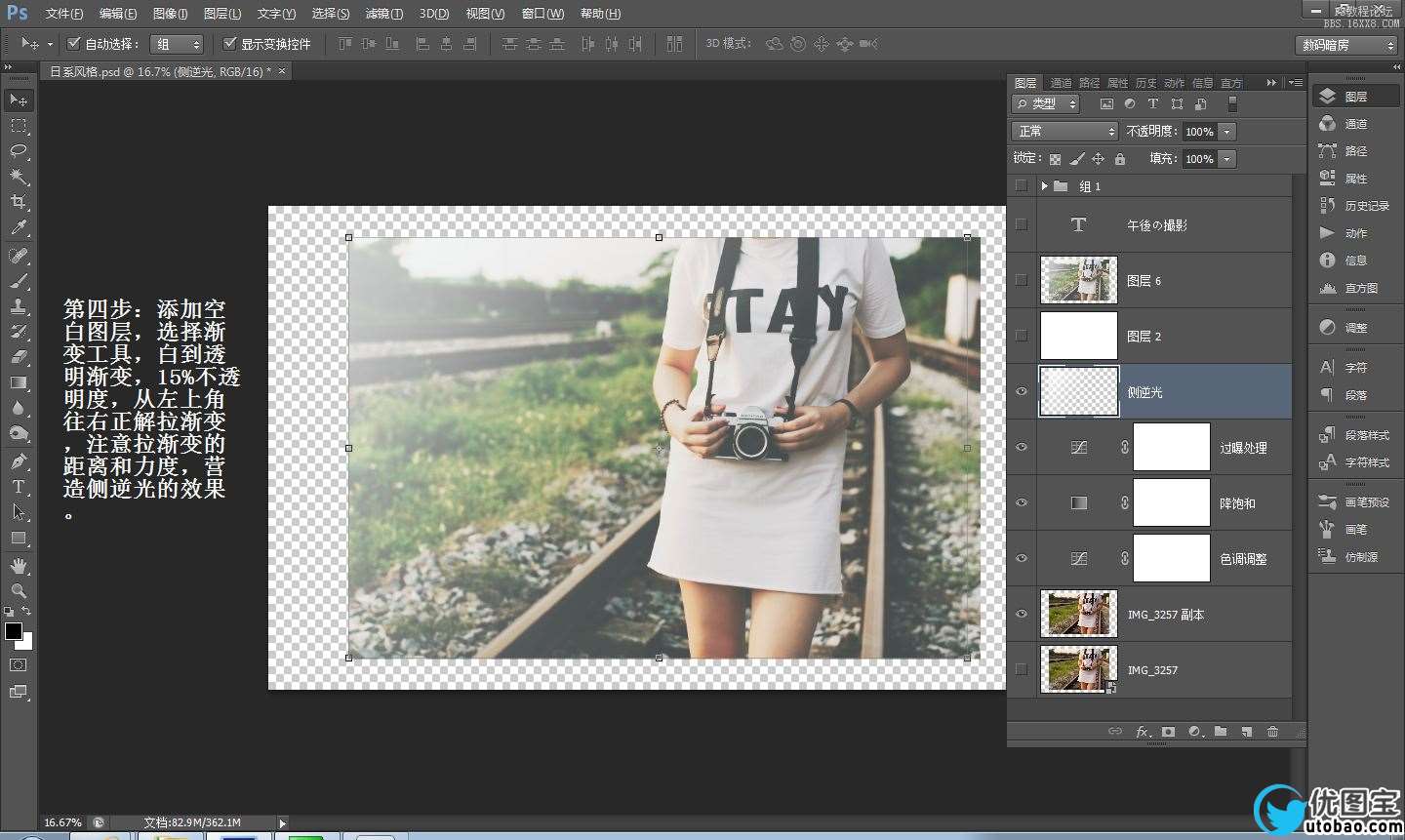
Task: Open the 直方图 panel button
Action: [1355, 288]
